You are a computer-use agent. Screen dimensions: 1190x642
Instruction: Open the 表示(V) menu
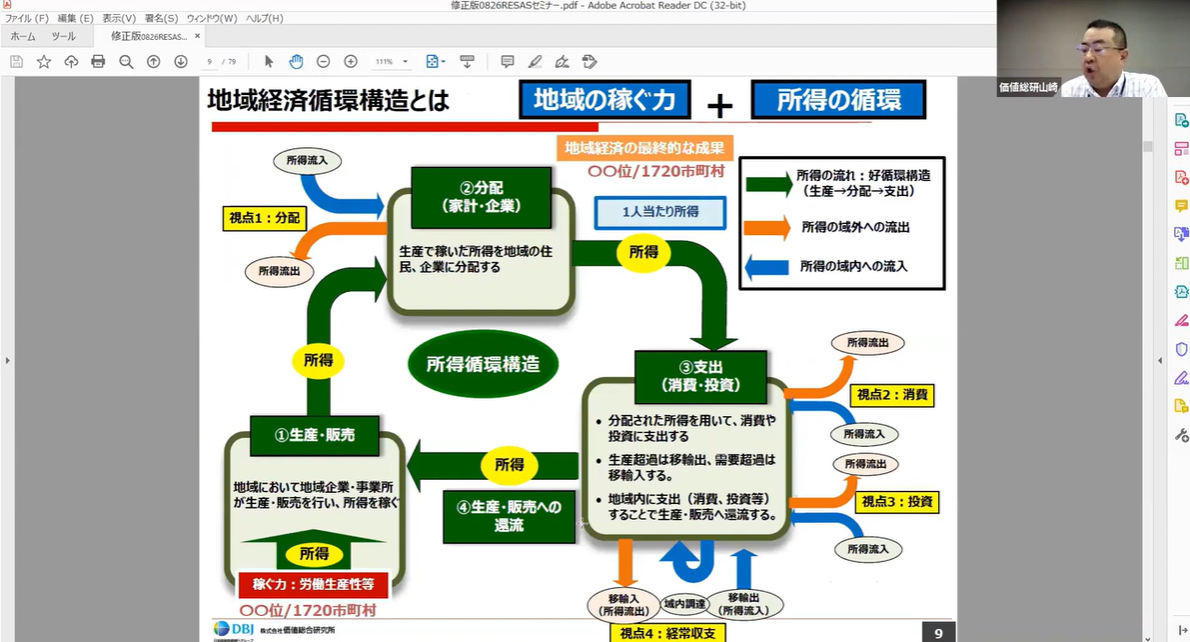pyautogui.click(x=119, y=18)
